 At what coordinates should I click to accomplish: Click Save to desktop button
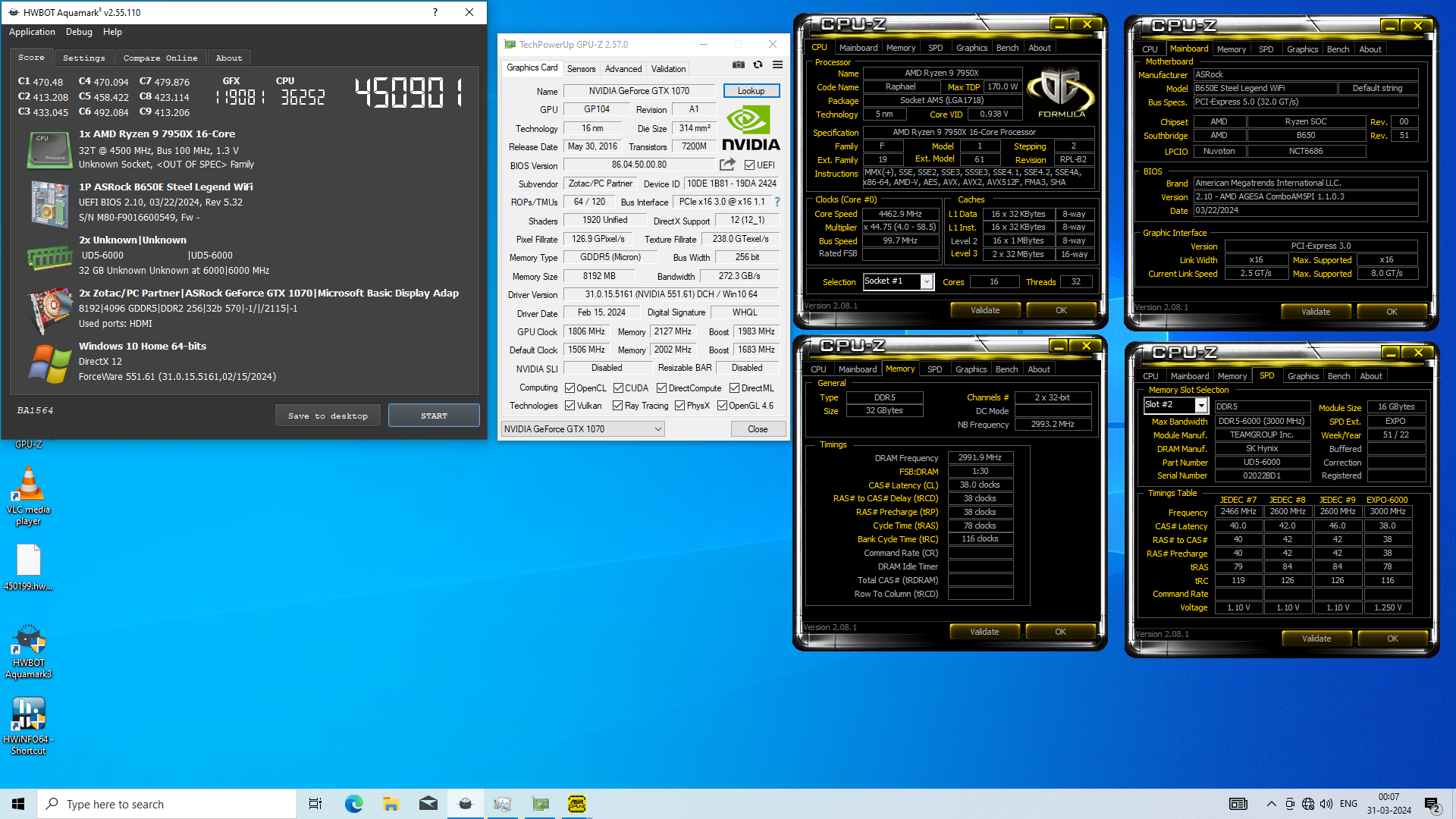[x=328, y=416]
